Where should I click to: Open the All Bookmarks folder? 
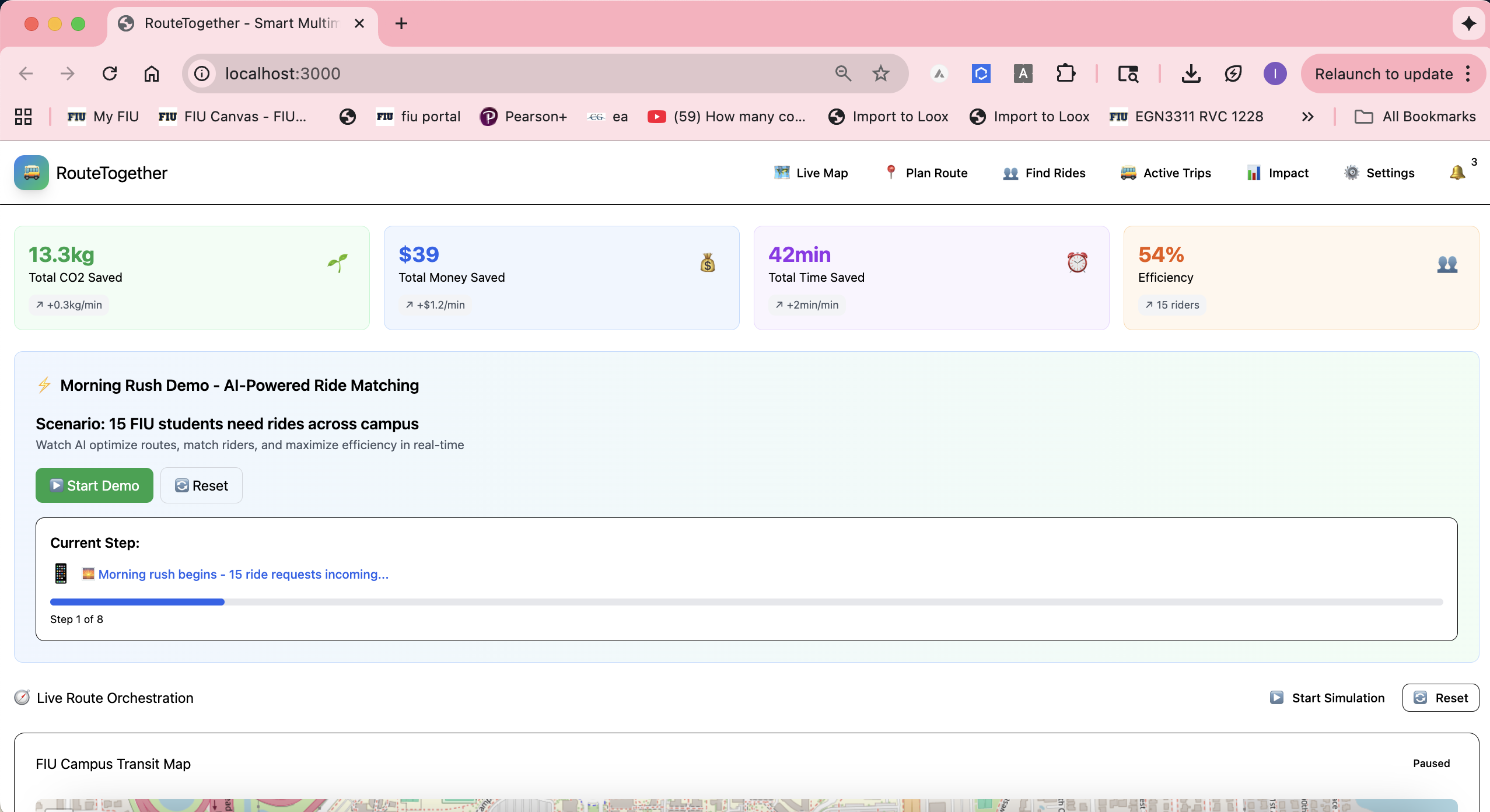(1415, 117)
